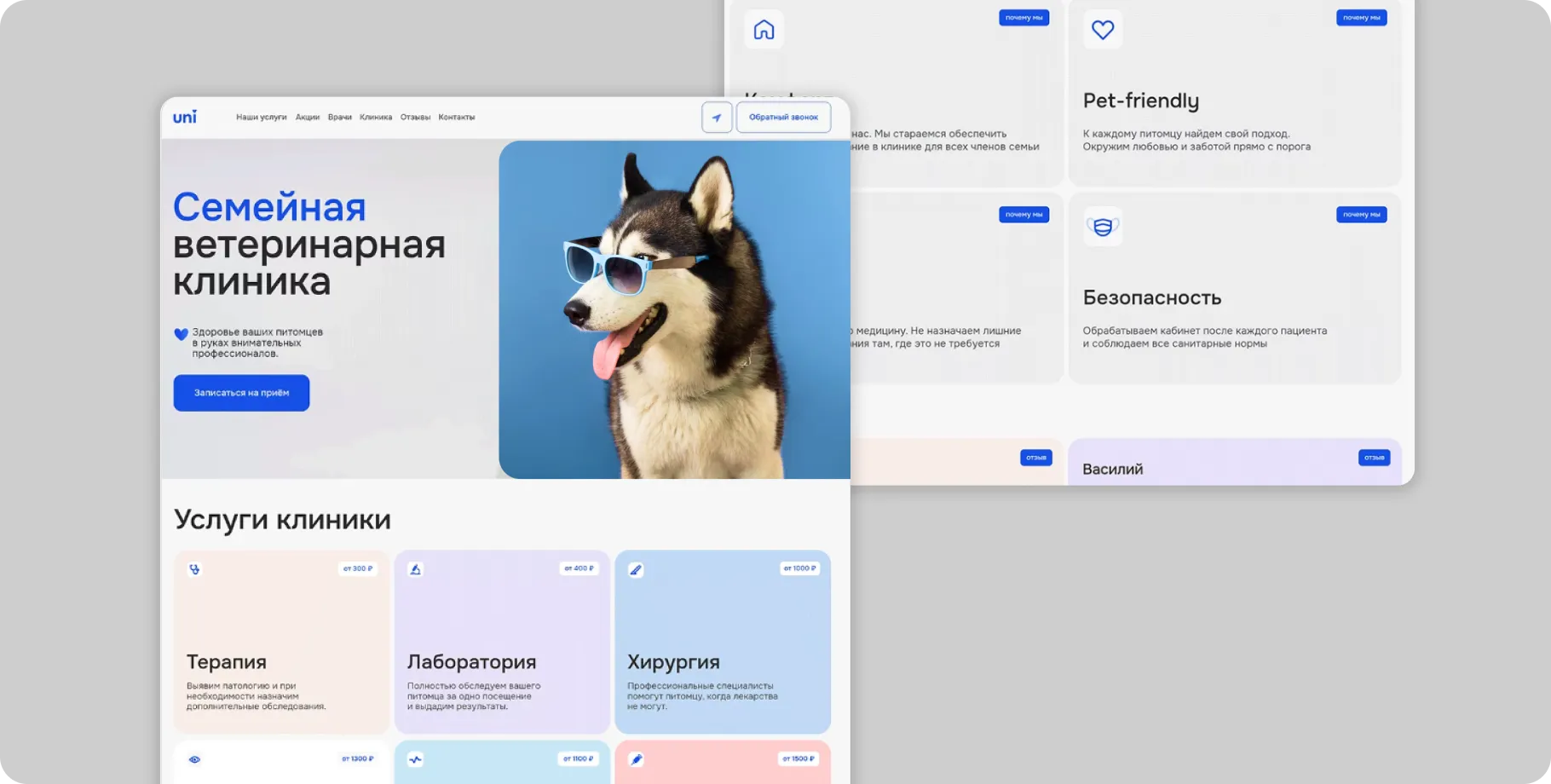Screen dimensions: 1551x784
Task: Click the почему мы badge on Pet-friendly card
Action: tap(1361, 17)
